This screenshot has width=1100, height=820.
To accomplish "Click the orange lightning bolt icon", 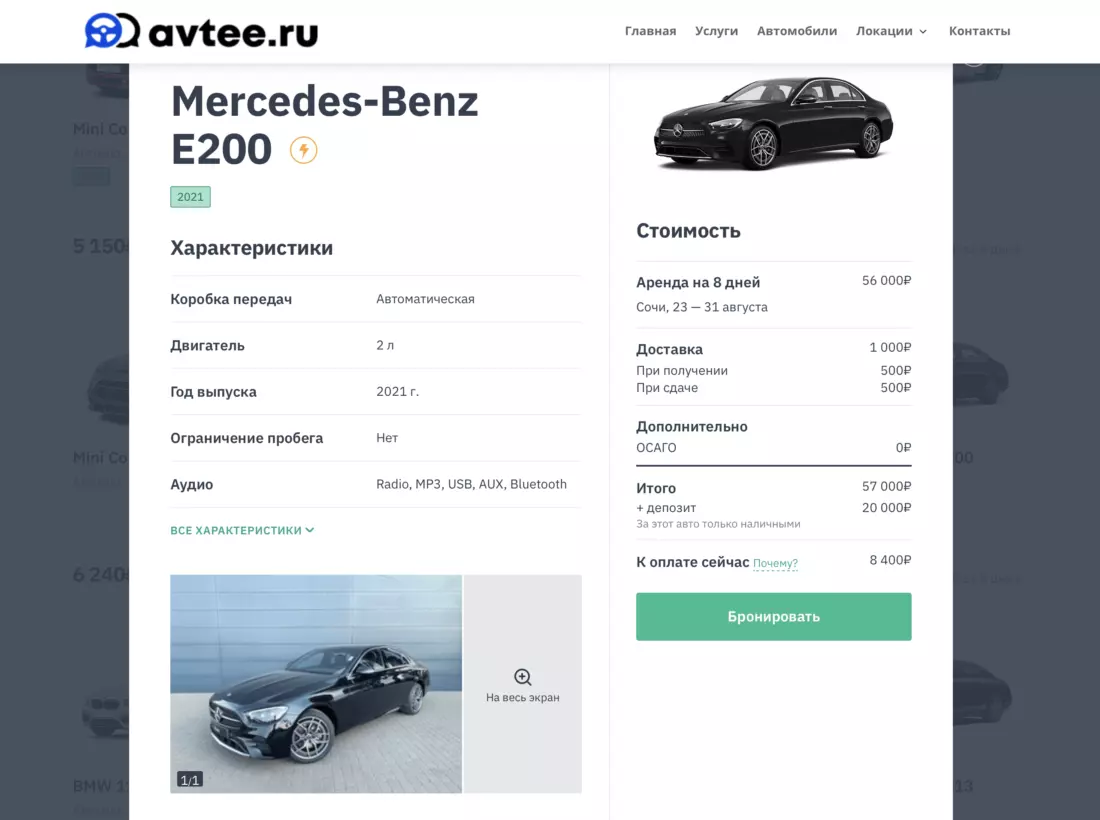I will tap(303, 151).
